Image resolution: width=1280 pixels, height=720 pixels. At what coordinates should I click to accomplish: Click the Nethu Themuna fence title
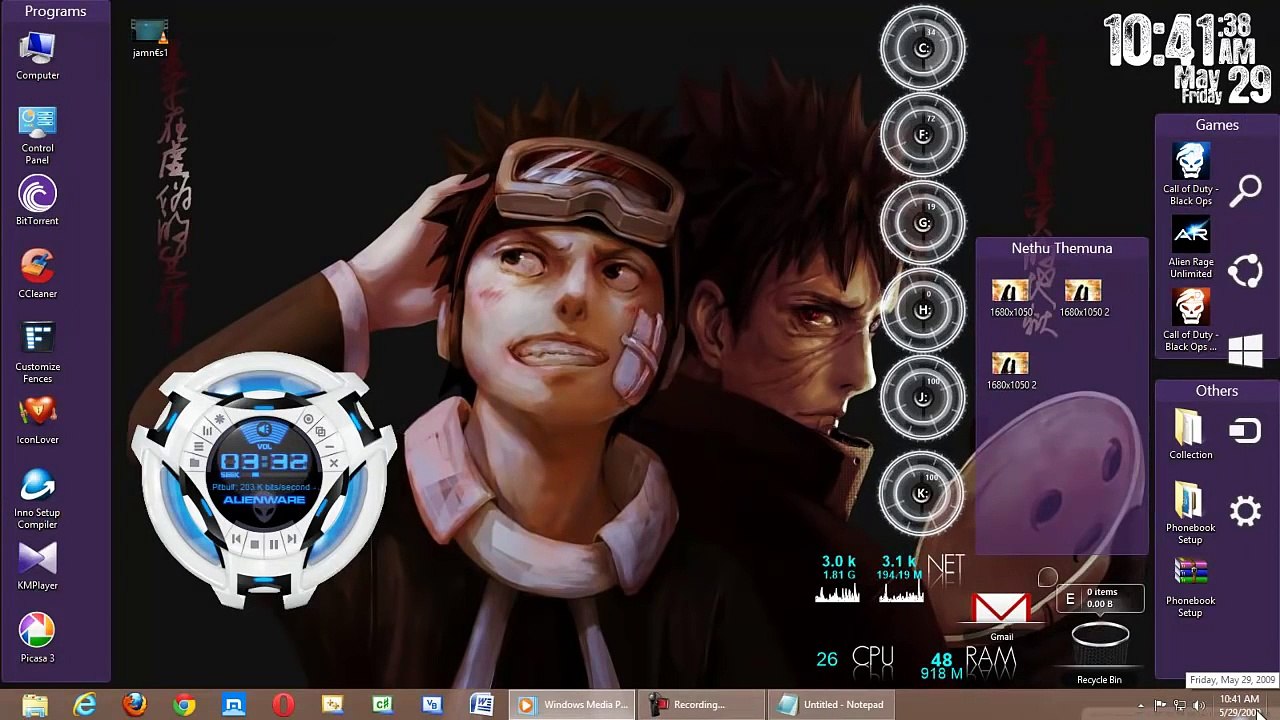point(1062,248)
